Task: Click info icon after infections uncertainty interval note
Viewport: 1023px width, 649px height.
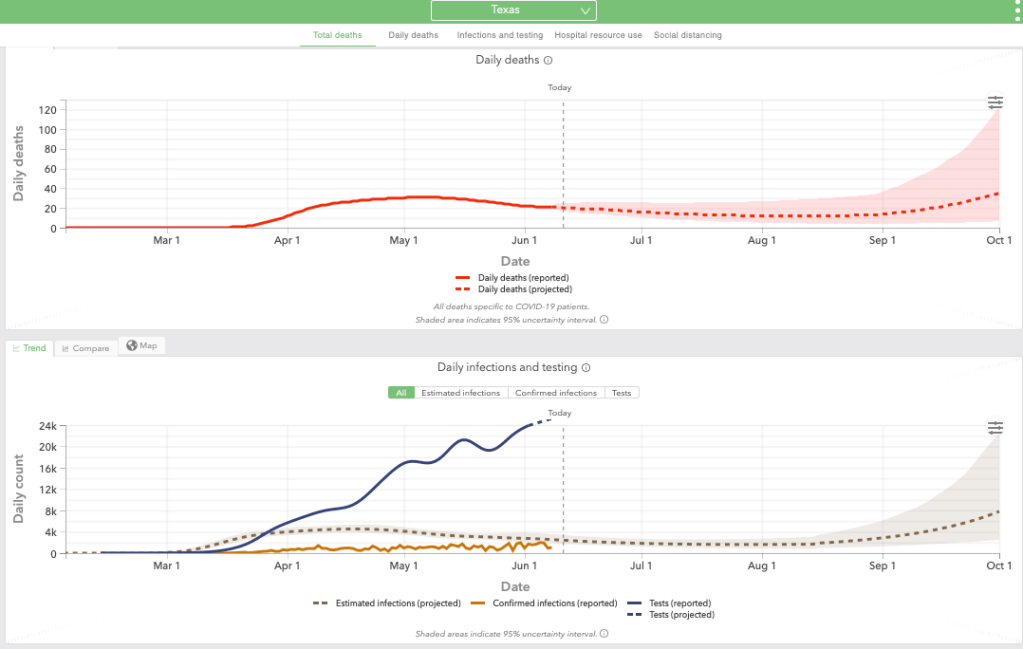Action: [x=604, y=634]
